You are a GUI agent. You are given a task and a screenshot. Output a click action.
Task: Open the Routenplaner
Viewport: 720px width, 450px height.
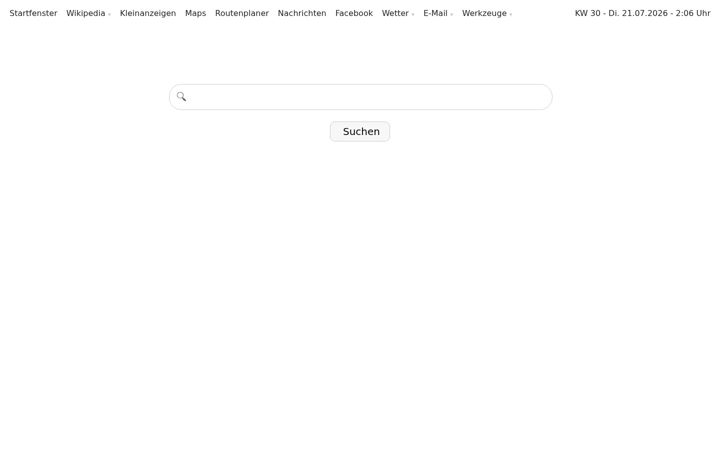tap(242, 13)
